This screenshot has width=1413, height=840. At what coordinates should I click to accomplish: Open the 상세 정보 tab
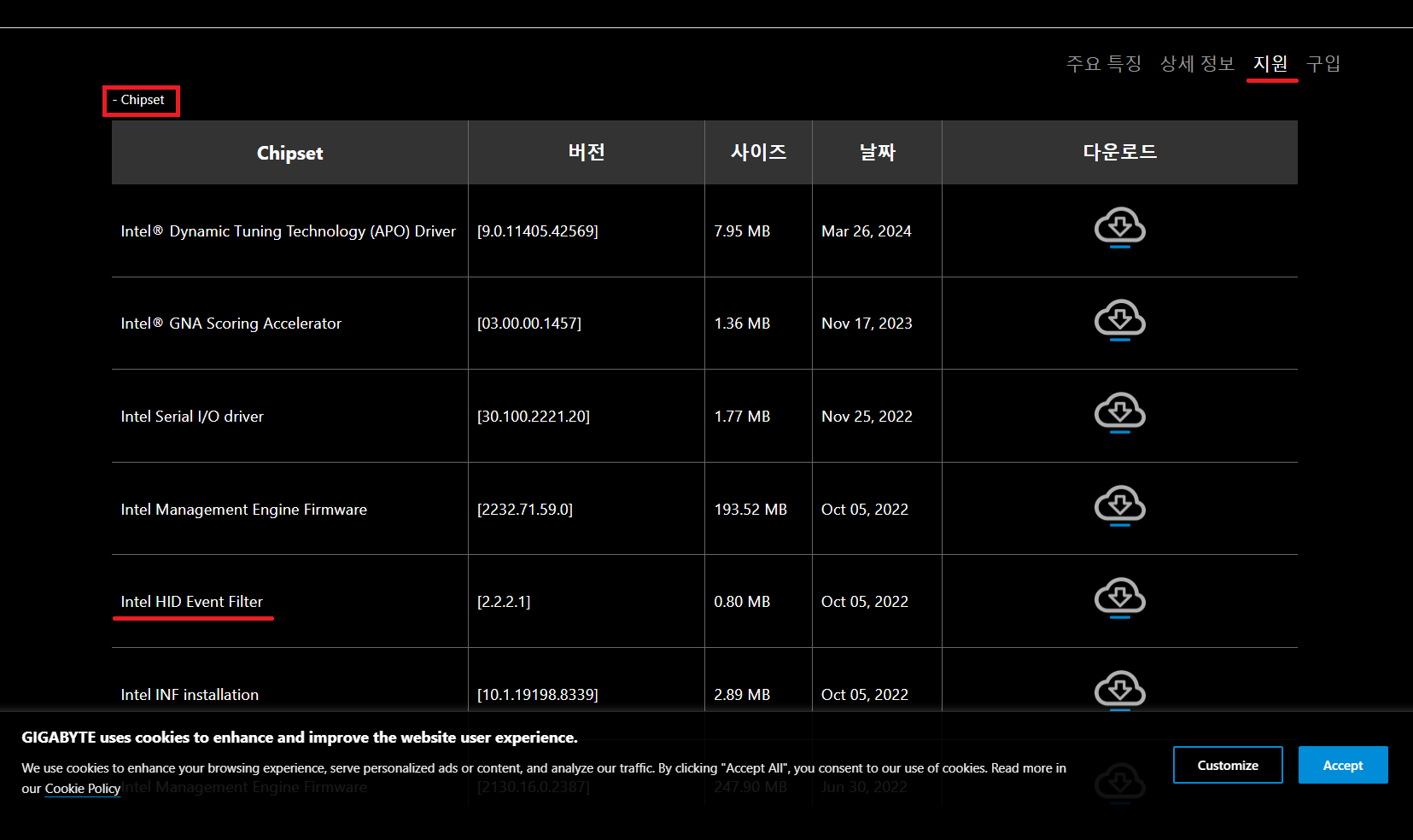1197,63
